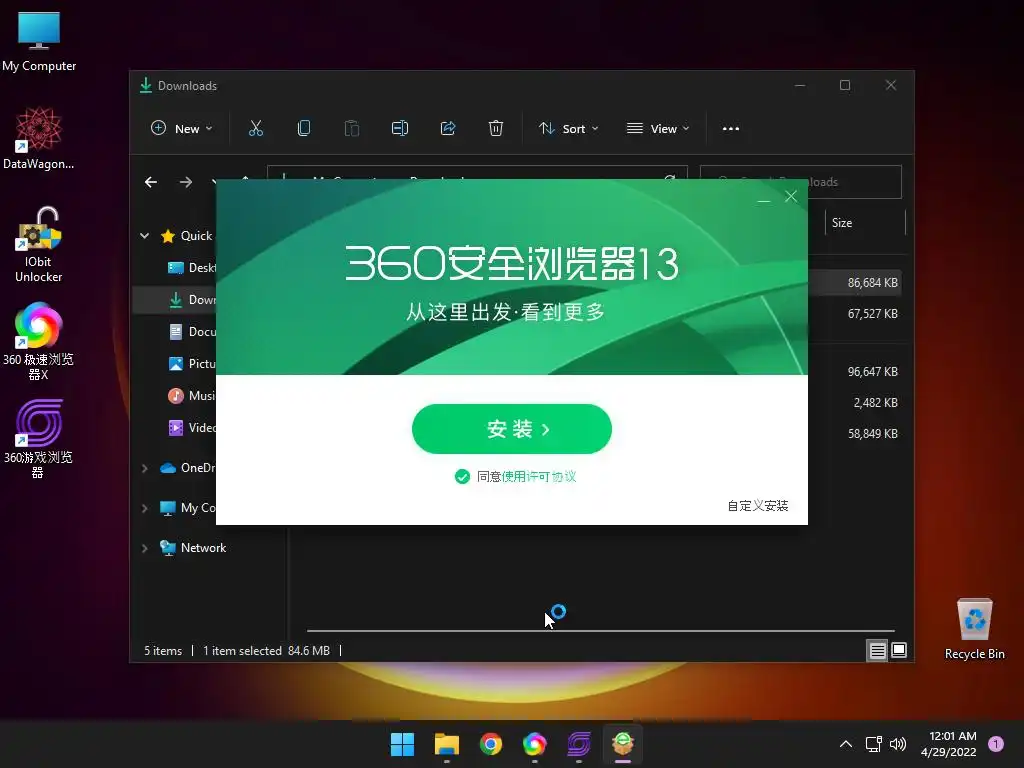Expand the Network tree node
This screenshot has width=1024, height=768.
coord(145,548)
